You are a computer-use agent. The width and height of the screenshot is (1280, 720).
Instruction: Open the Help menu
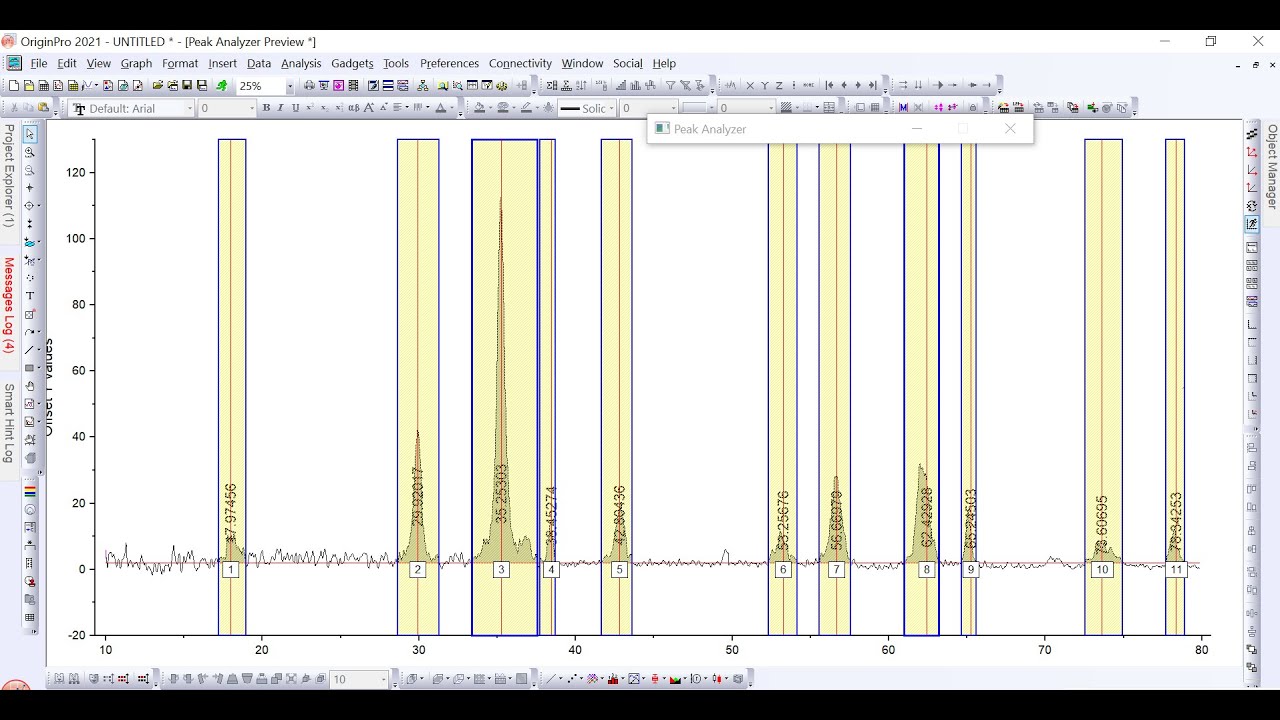[x=664, y=63]
